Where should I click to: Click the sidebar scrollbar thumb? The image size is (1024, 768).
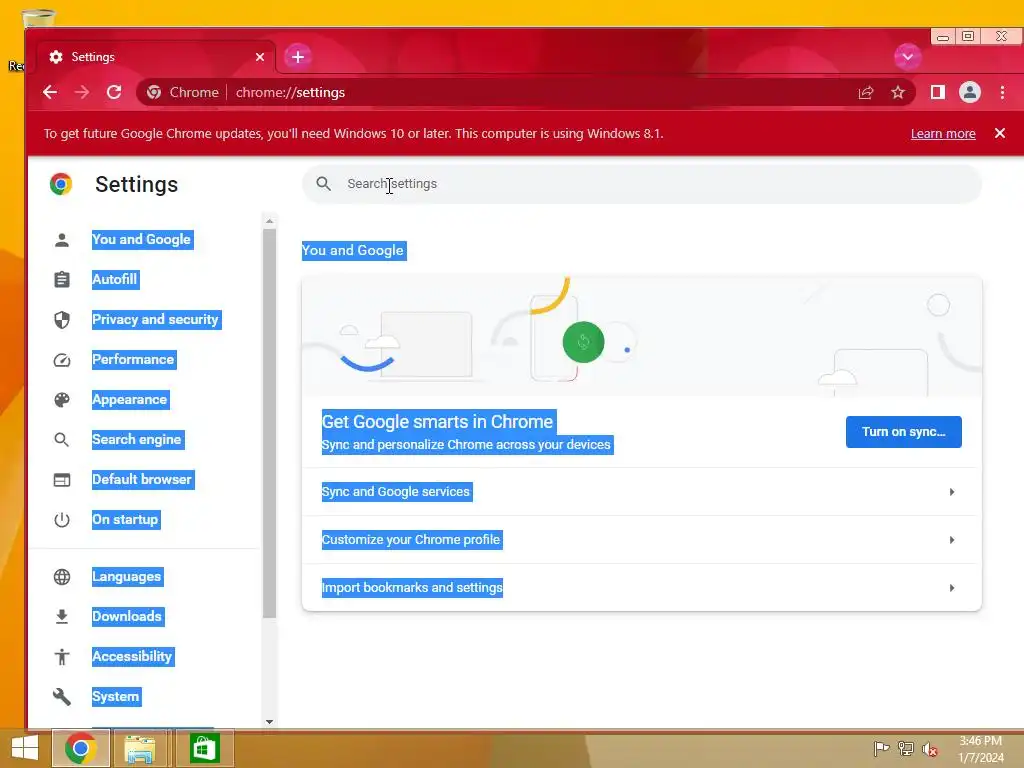click(x=269, y=423)
